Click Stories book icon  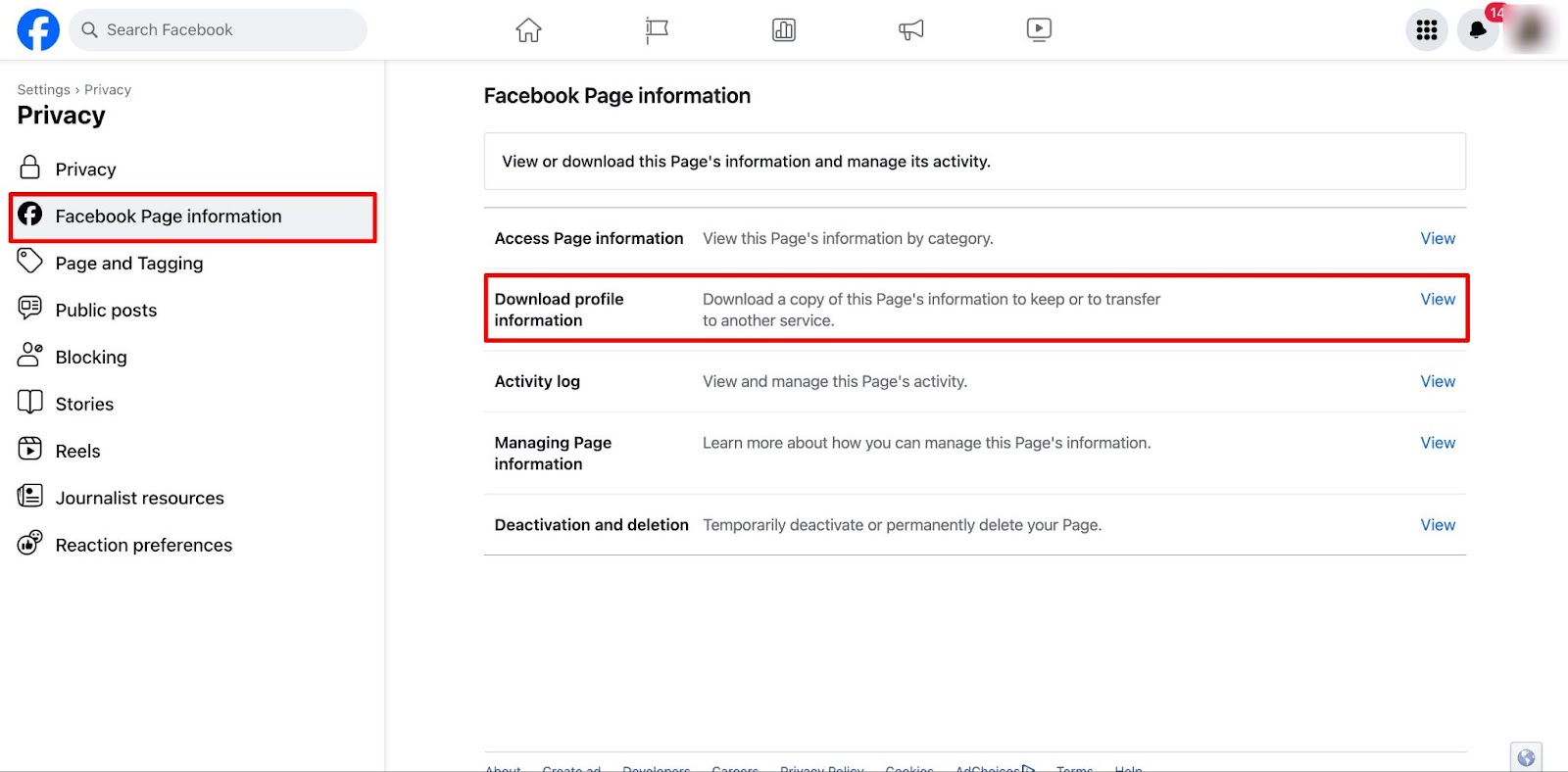tap(30, 402)
